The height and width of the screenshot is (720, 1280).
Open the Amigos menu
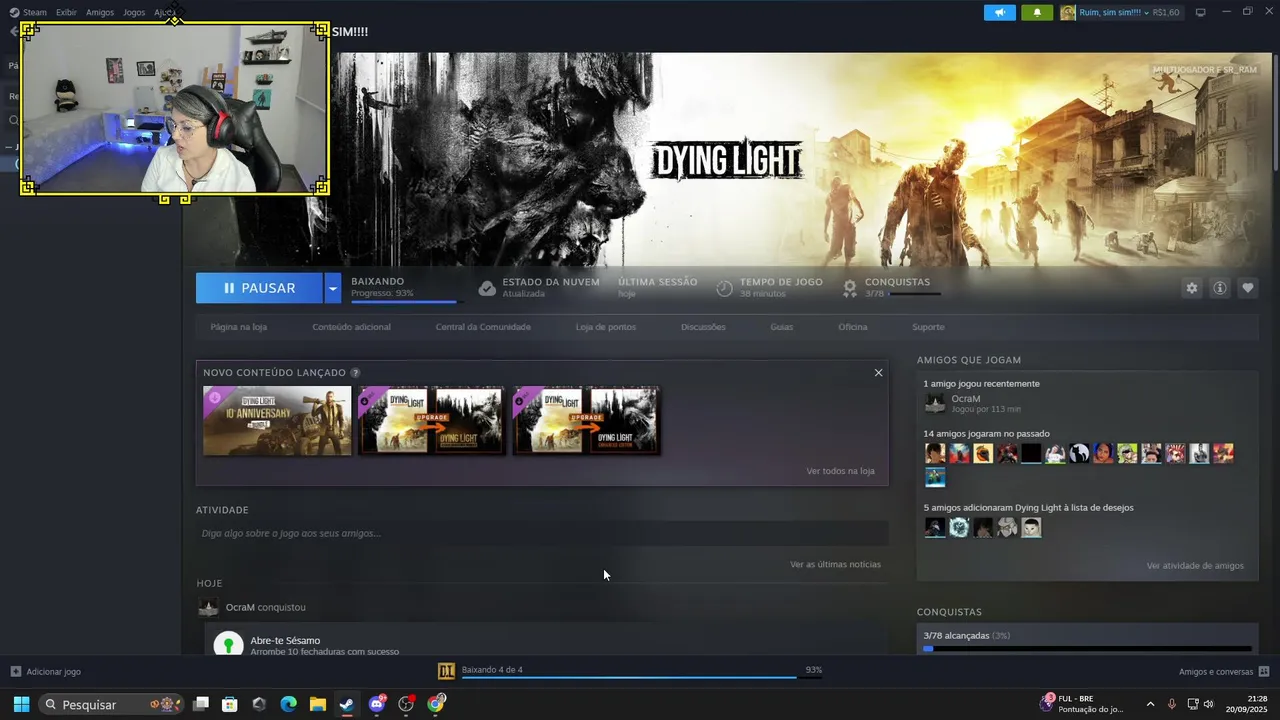100,12
